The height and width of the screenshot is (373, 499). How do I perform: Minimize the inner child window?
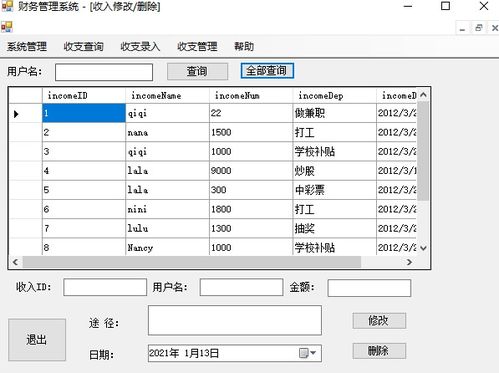point(462,28)
